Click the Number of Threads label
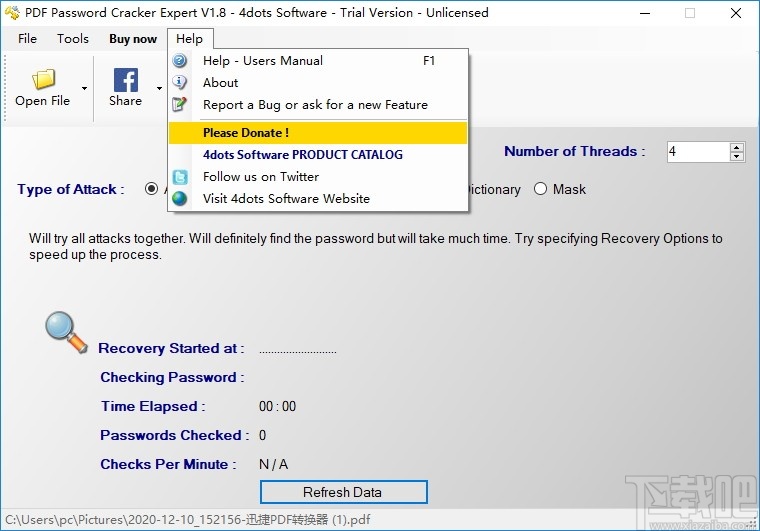The height and width of the screenshot is (531, 760). (575, 151)
